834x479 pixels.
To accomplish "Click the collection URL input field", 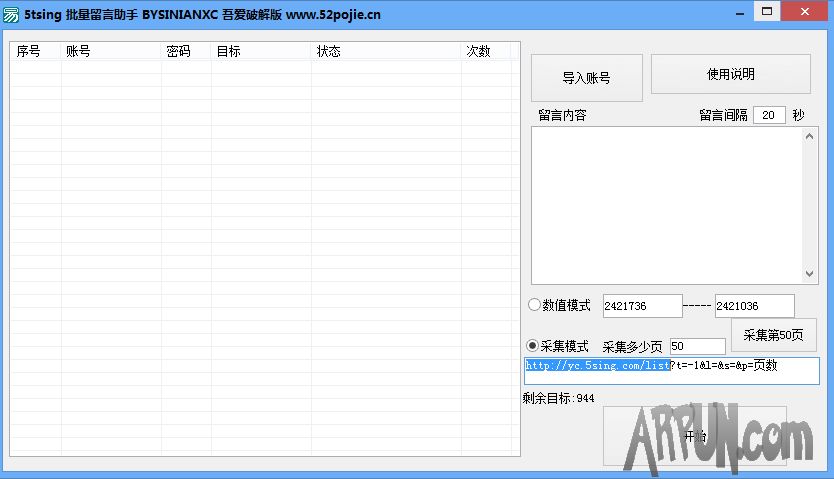I will click(x=672, y=371).
